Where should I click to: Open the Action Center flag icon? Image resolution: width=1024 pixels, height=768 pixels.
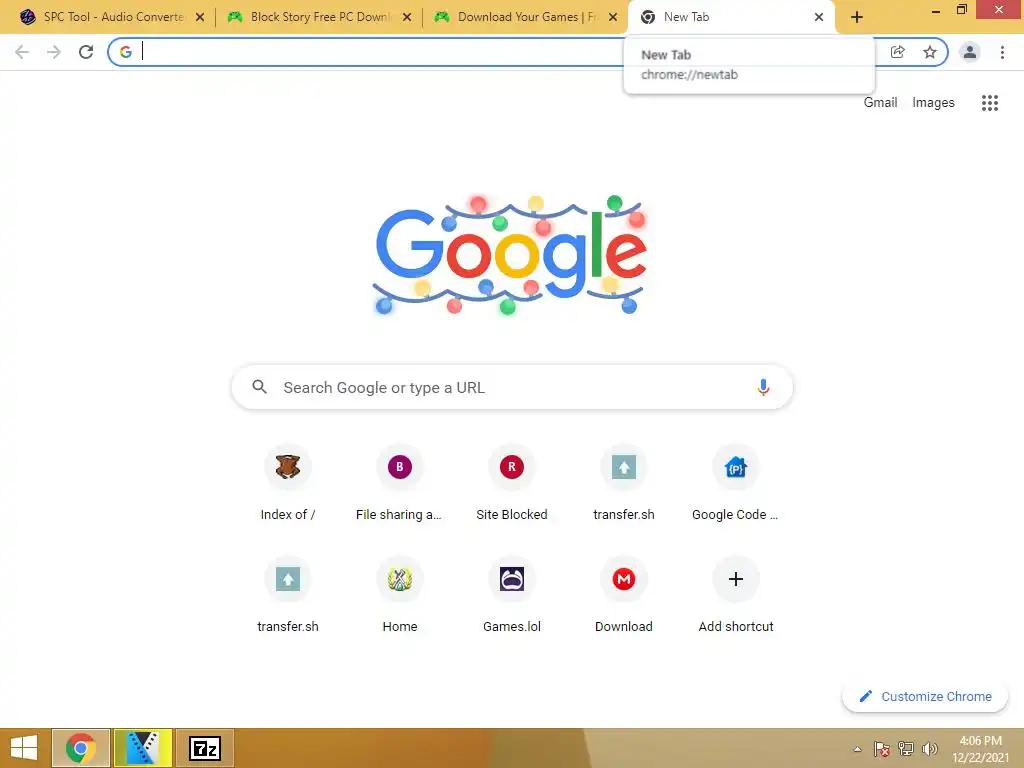point(882,749)
